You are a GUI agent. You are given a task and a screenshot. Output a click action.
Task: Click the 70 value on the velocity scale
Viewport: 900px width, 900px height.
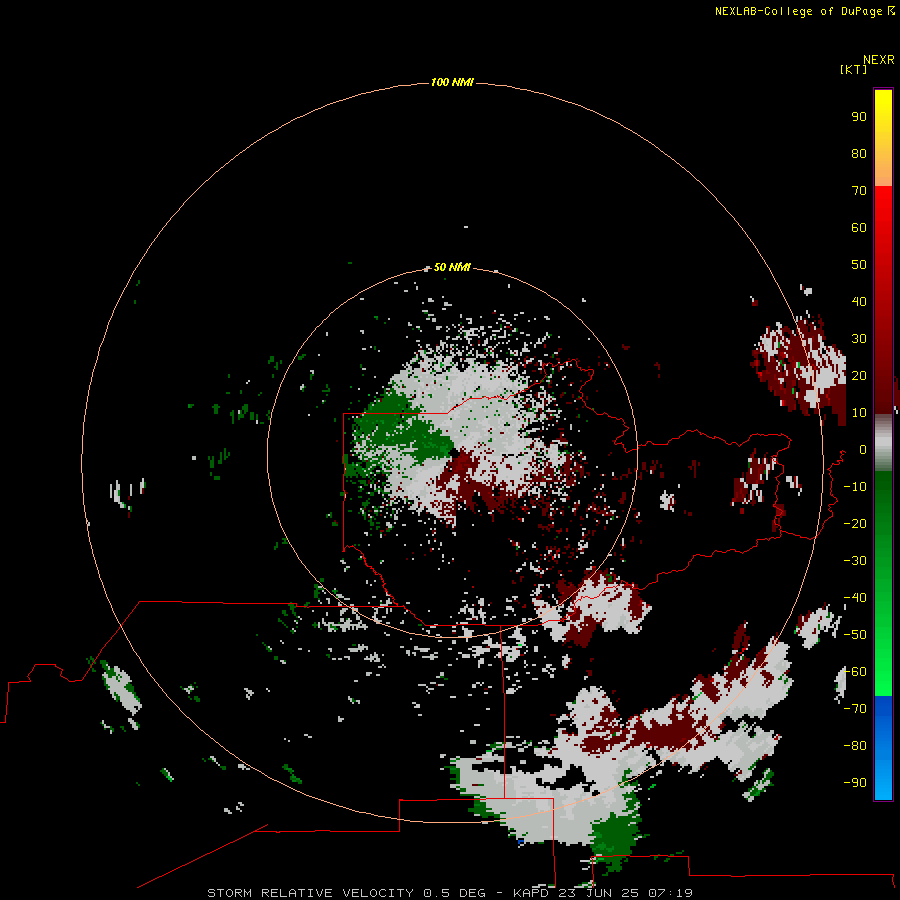(x=859, y=191)
